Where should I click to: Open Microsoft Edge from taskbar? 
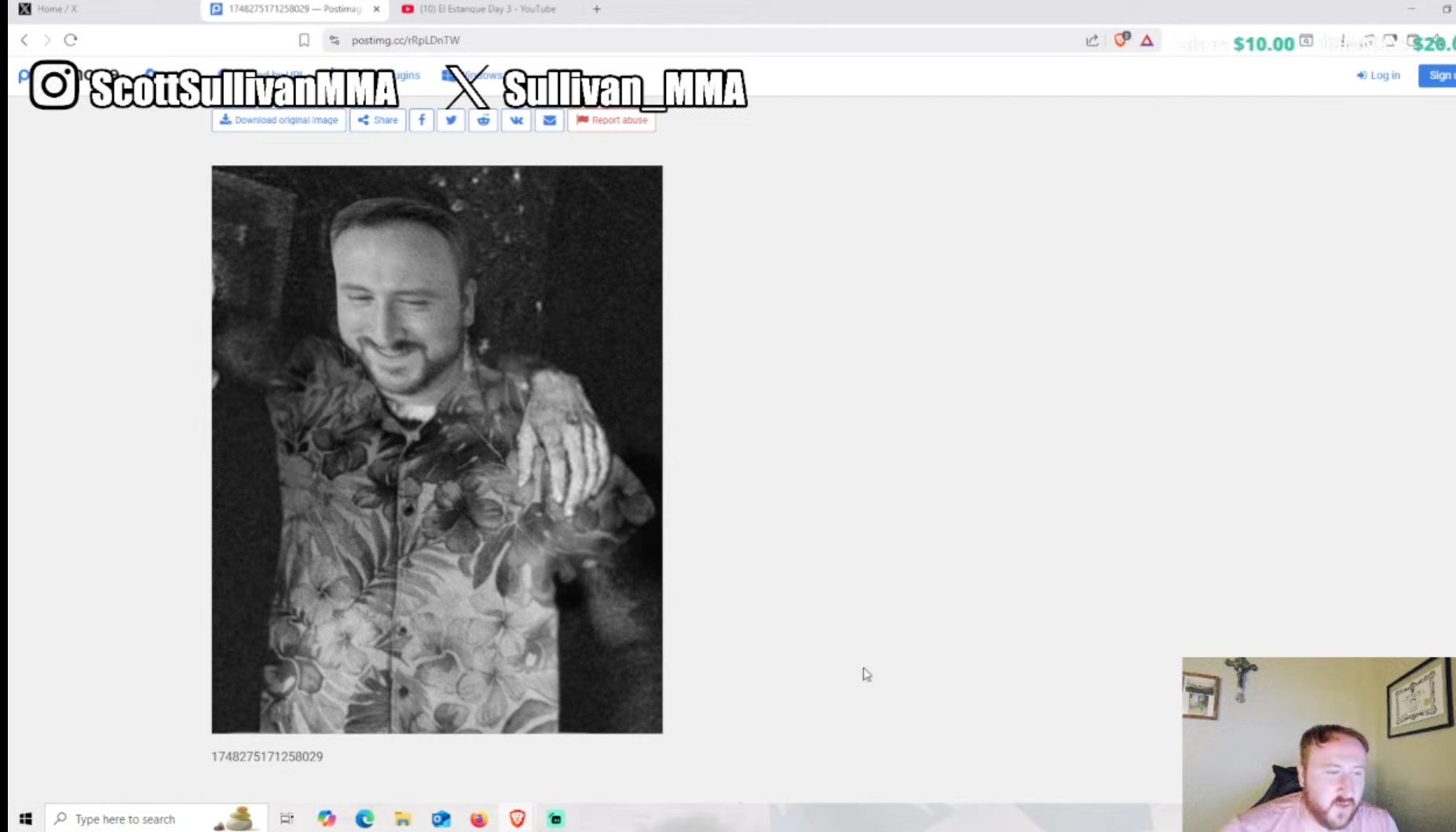(x=364, y=819)
